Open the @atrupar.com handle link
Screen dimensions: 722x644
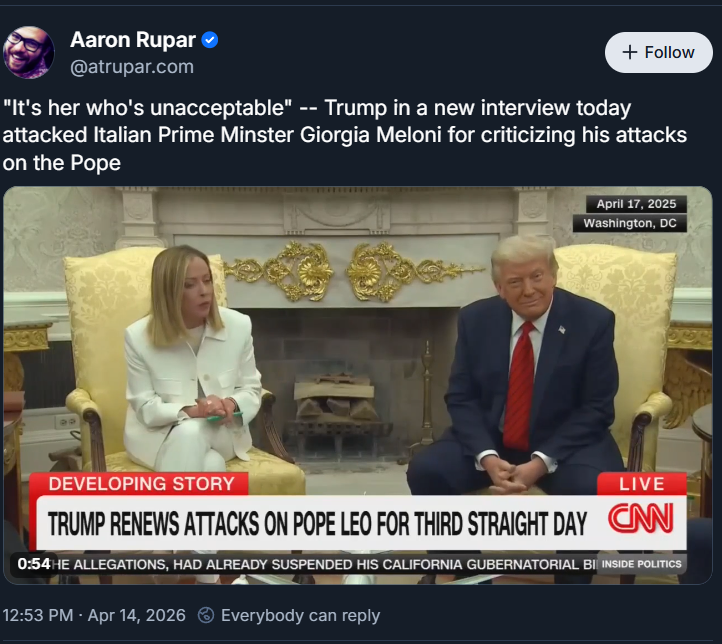click(x=132, y=67)
